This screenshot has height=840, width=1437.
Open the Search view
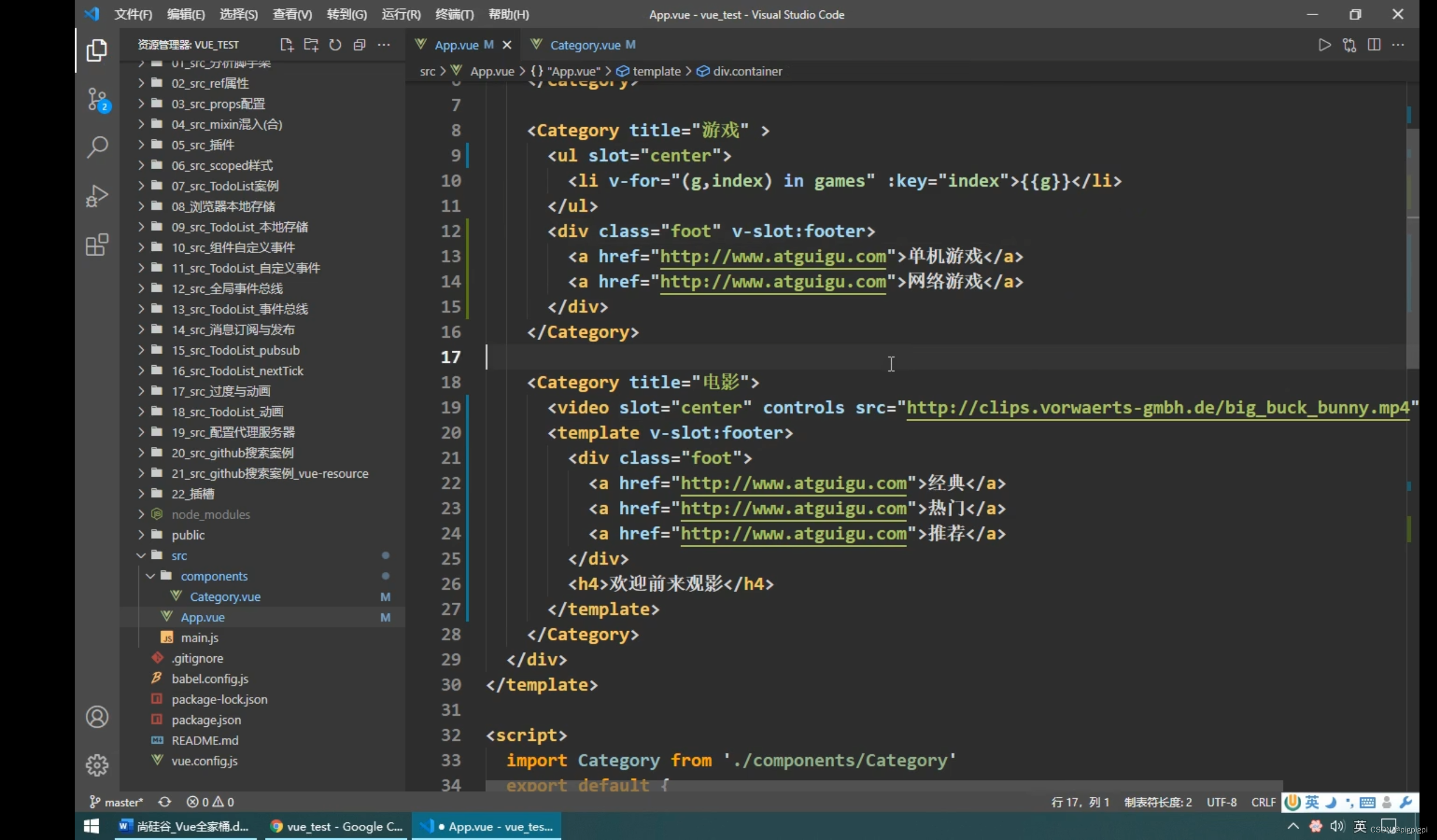coord(97,147)
